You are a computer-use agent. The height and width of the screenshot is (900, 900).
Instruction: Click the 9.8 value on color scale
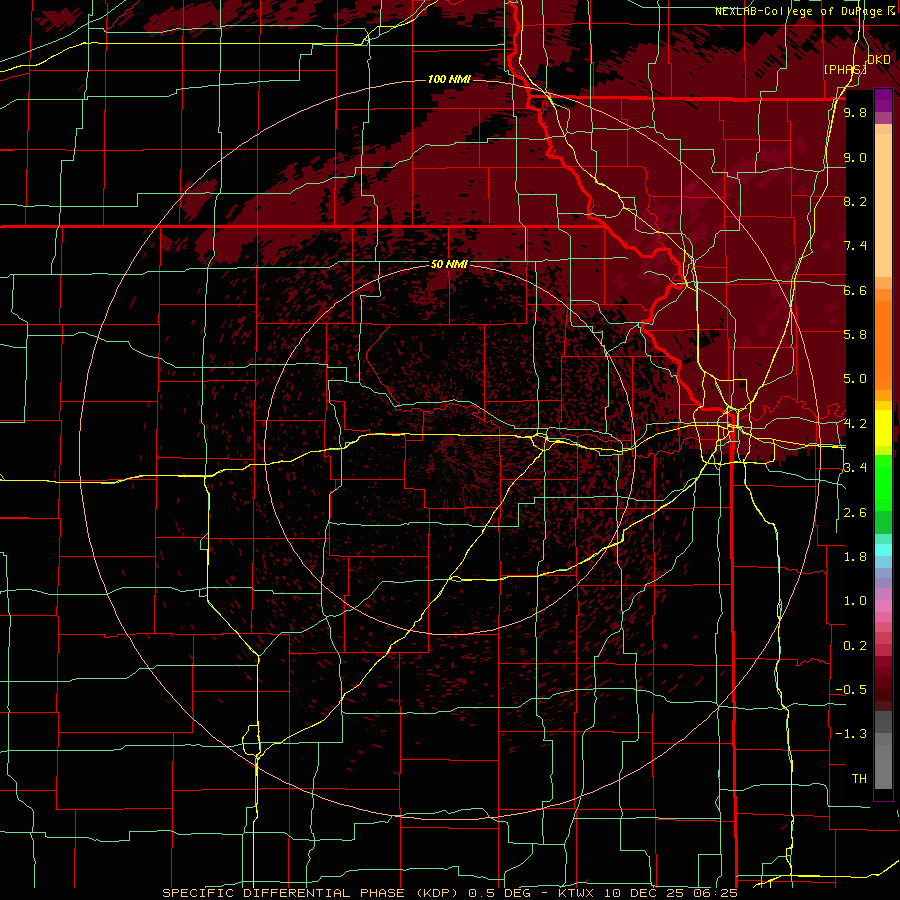(855, 113)
